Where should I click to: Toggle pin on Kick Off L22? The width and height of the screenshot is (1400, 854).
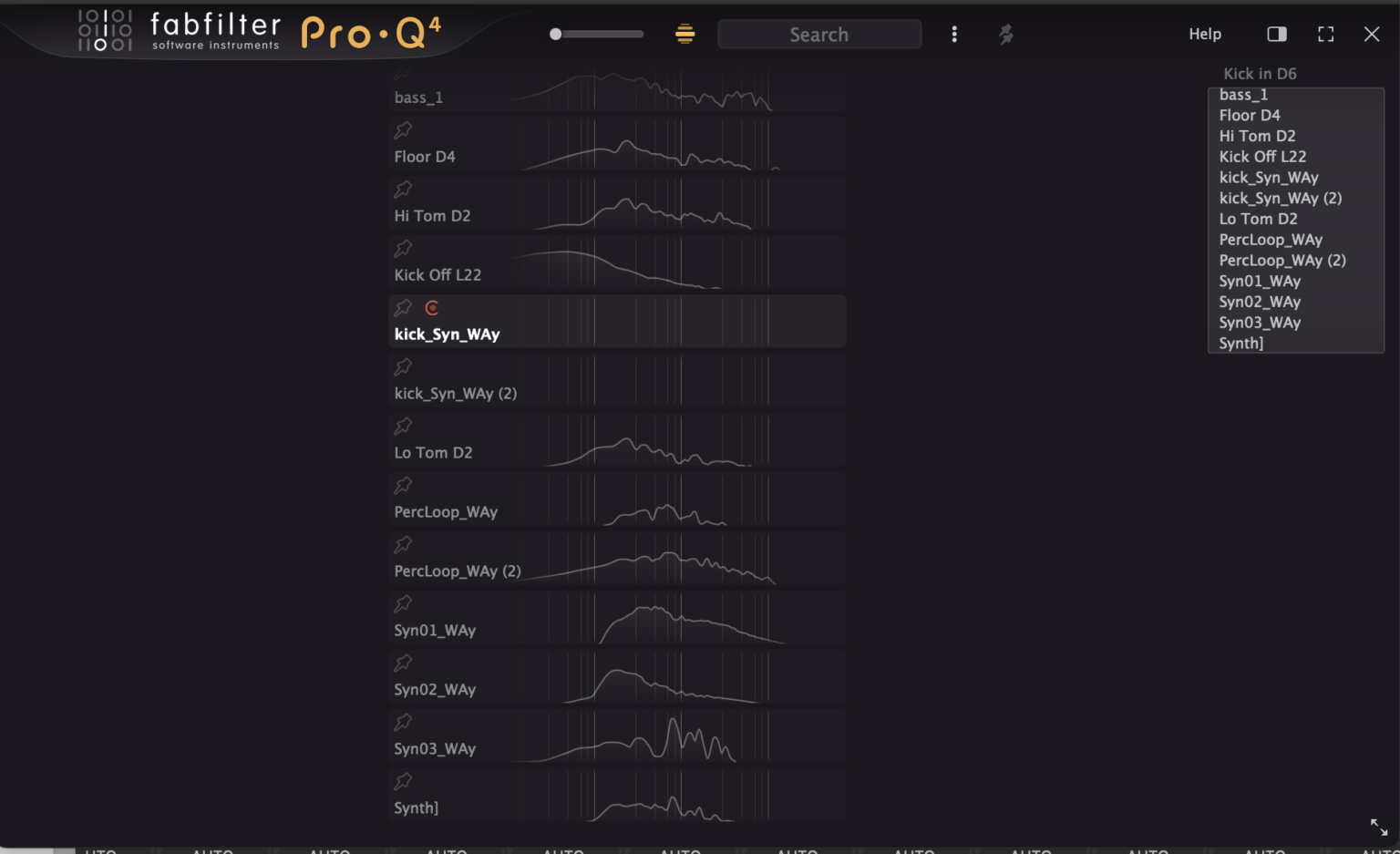point(403,248)
